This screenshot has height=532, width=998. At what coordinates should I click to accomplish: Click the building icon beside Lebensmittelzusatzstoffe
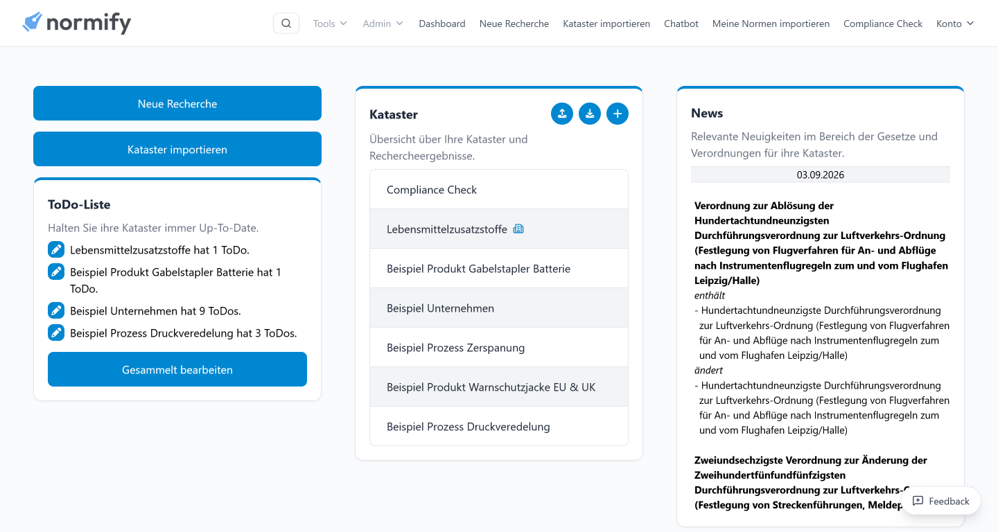click(519, 229)
